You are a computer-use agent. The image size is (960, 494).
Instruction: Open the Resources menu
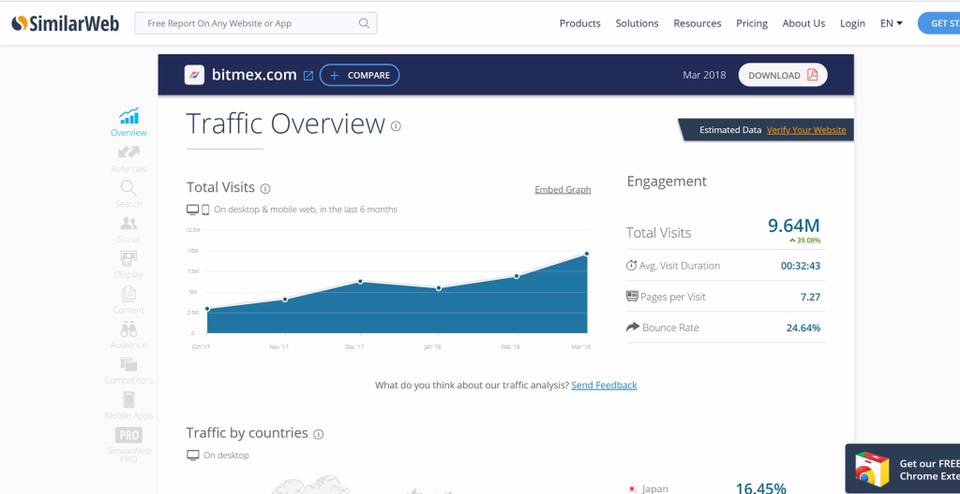point(697,23)
